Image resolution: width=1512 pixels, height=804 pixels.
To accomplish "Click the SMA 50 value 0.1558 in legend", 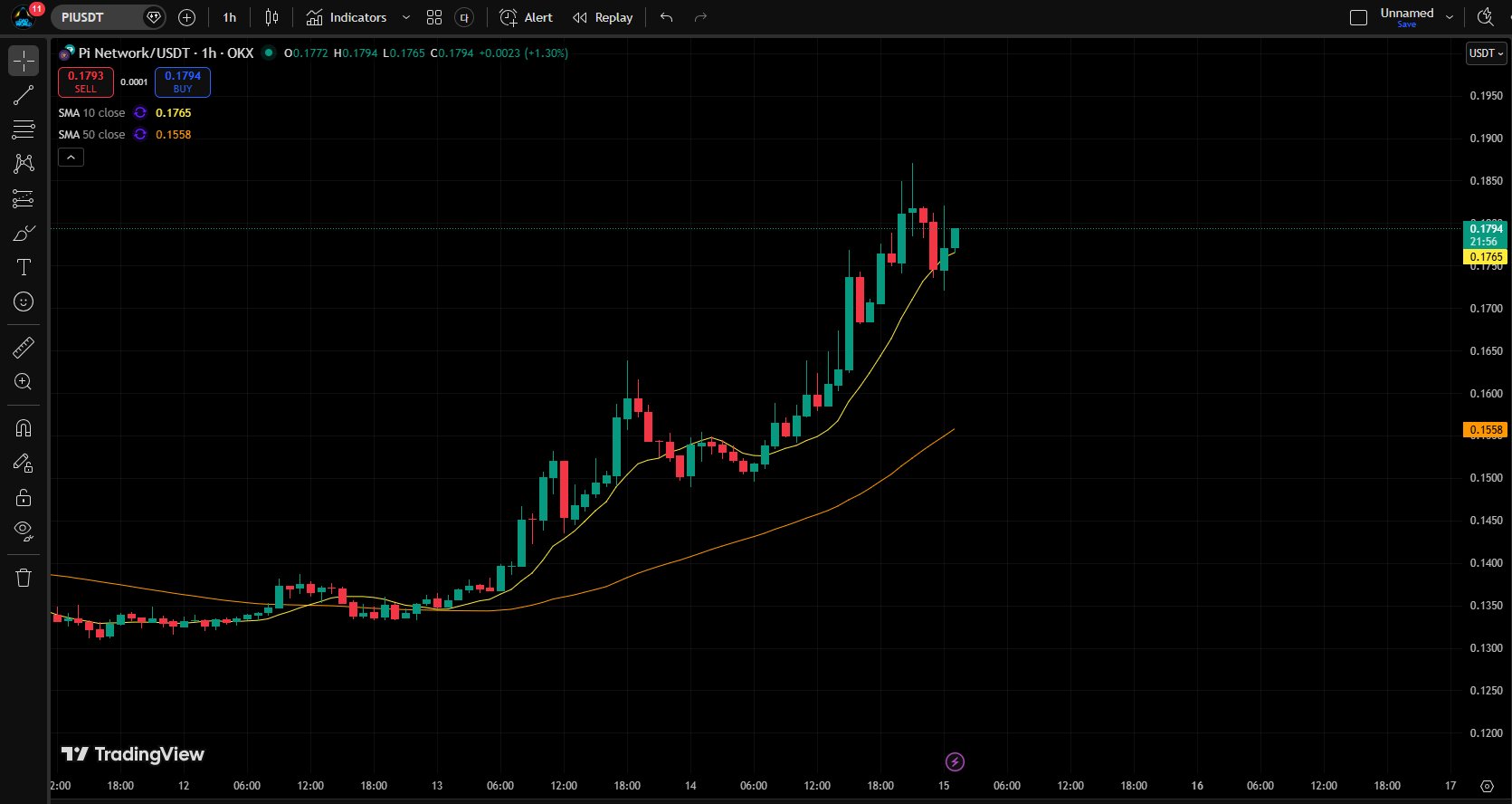I will (174, 135).
